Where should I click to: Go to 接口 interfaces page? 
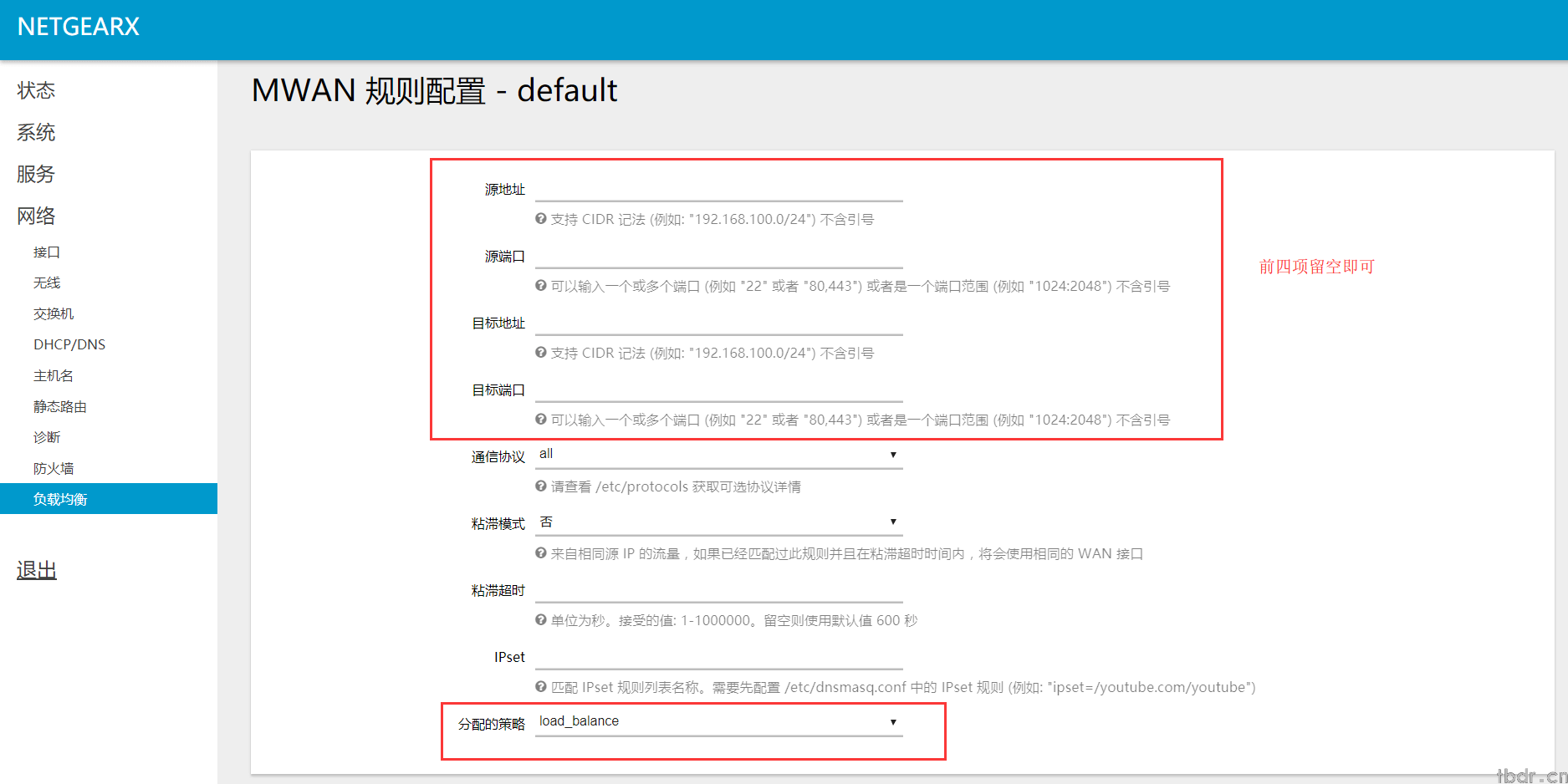[47, 252]
